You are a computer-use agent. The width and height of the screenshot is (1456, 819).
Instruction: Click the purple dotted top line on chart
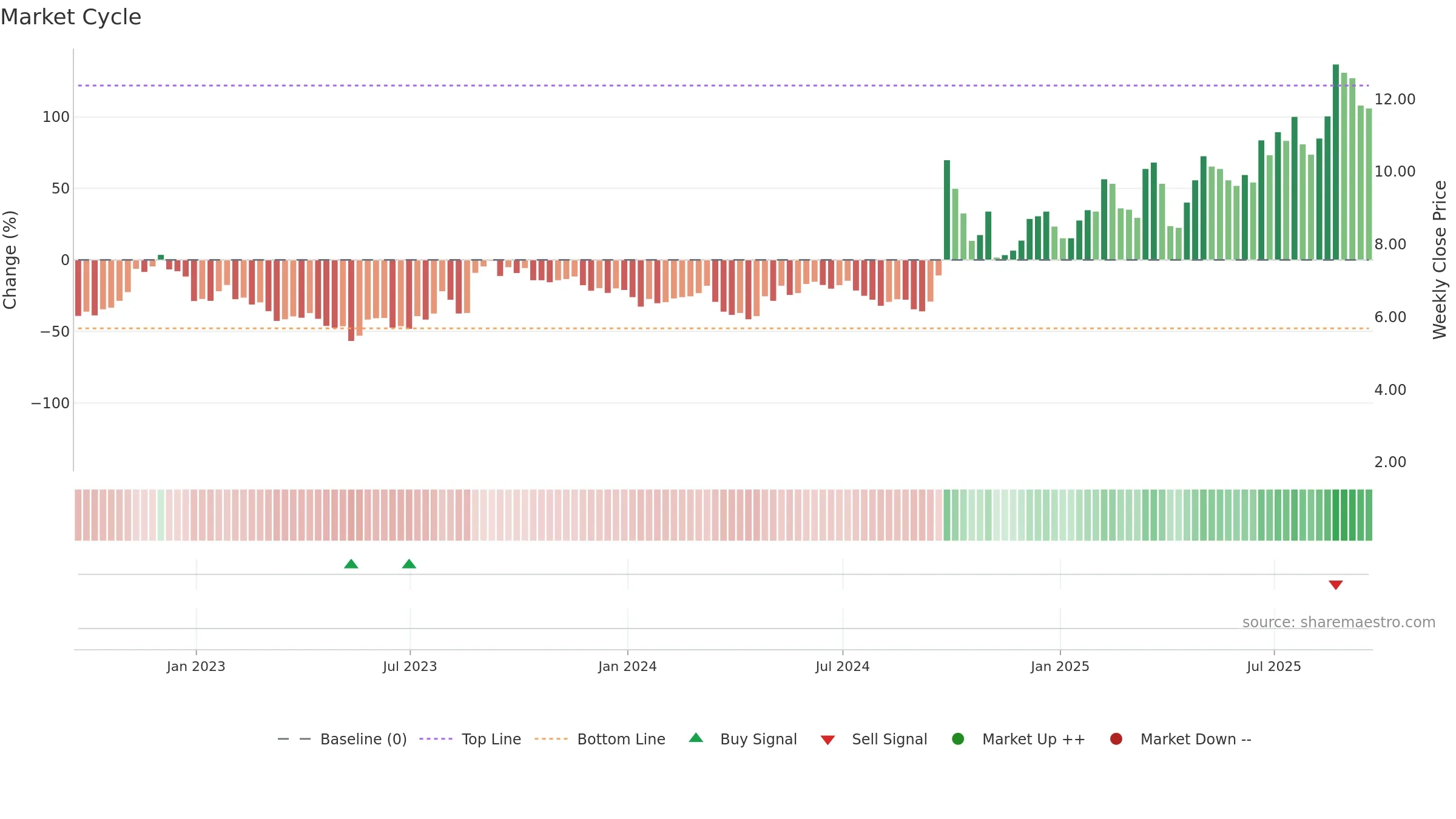(723, 86)
